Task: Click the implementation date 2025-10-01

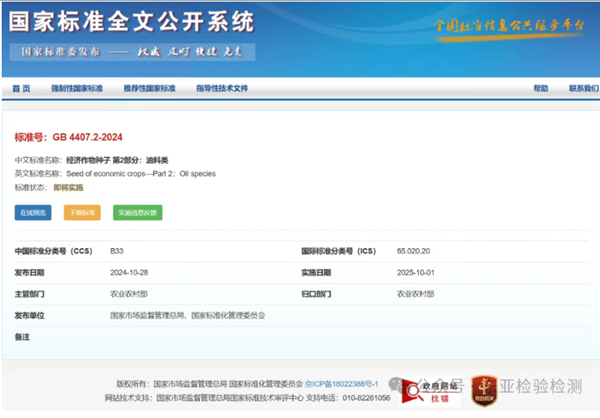Action: [416, 272]
